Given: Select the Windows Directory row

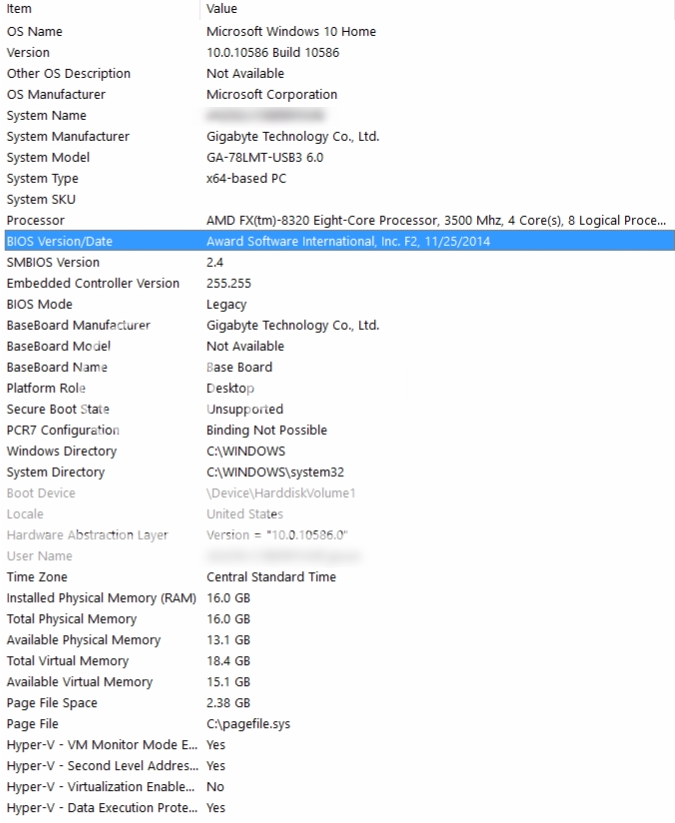Looking at the screenshot, I should pos(61,451).
